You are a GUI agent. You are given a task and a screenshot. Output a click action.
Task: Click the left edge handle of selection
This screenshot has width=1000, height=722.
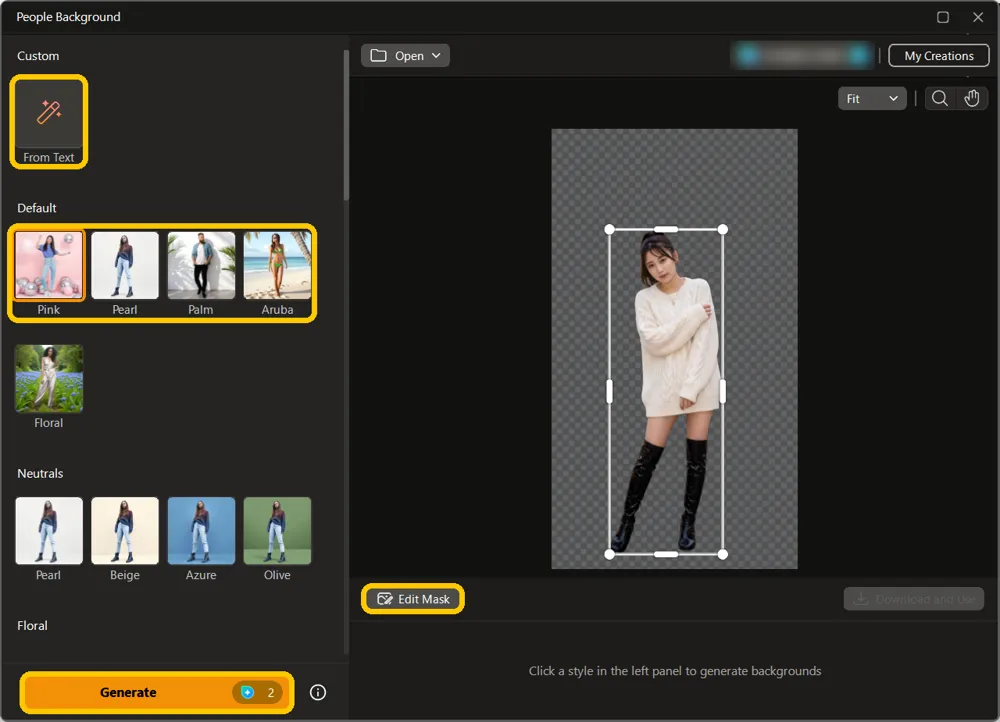click(x=610, y=392)
